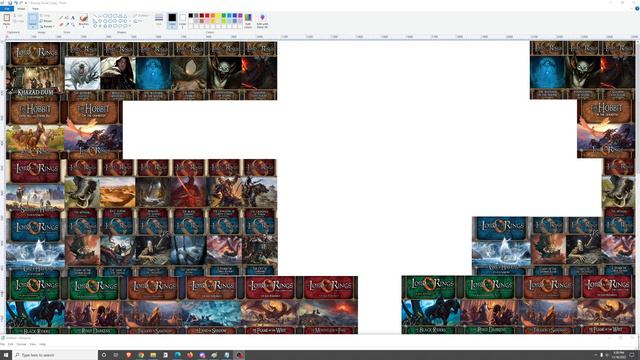Click the Redo arrow in Paint's title bar
Viewport: 640px width, 360px height.
point(21,3)
